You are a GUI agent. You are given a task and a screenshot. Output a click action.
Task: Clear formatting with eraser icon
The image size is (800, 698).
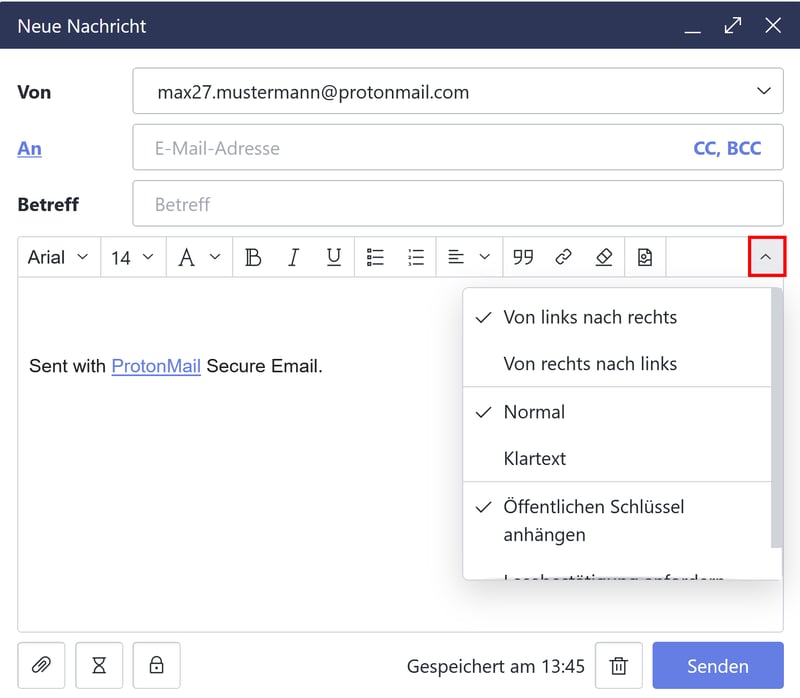pyautogui.click(x=604, y=257)
